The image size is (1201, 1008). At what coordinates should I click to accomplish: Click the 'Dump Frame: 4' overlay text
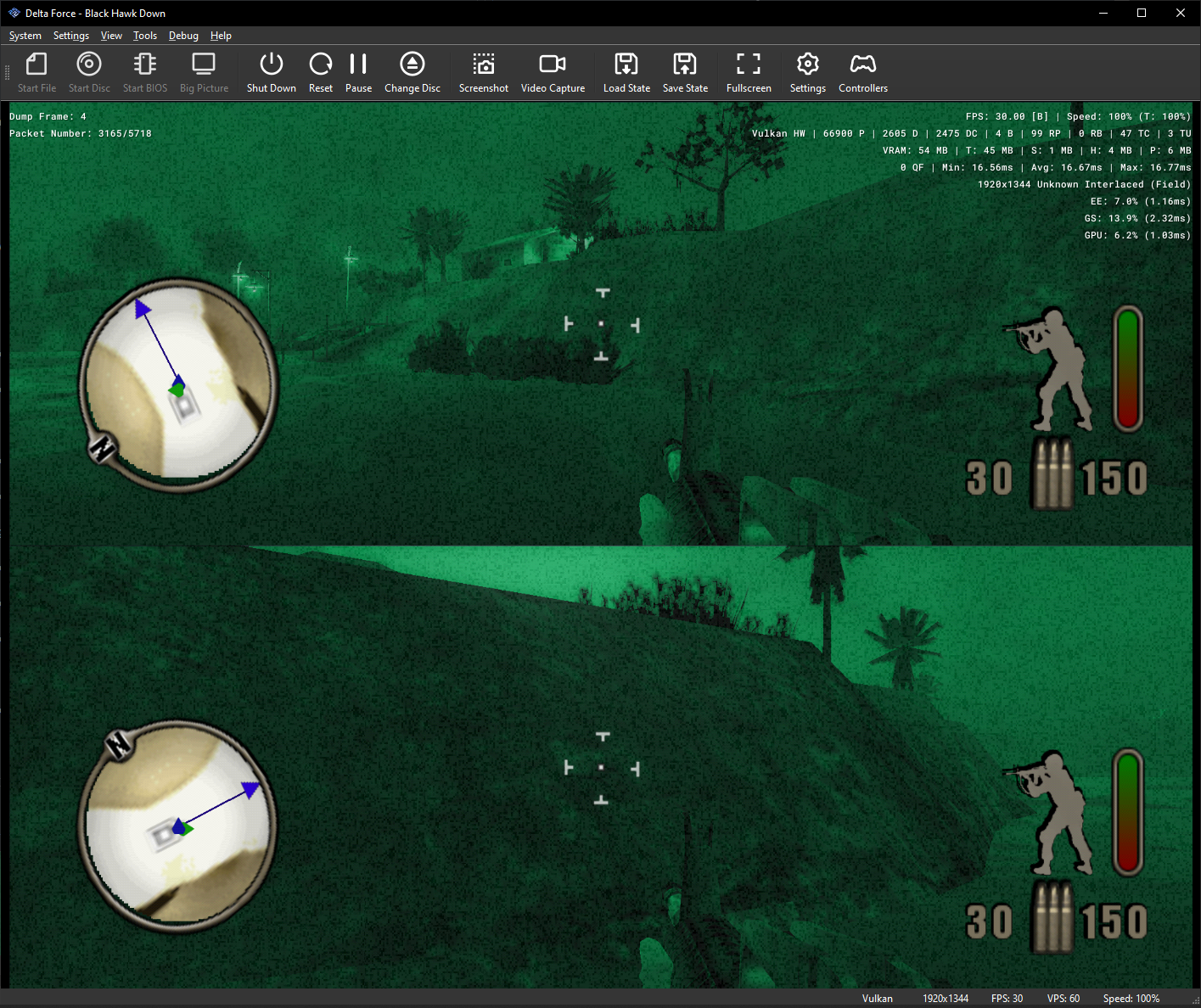point(48,116)
